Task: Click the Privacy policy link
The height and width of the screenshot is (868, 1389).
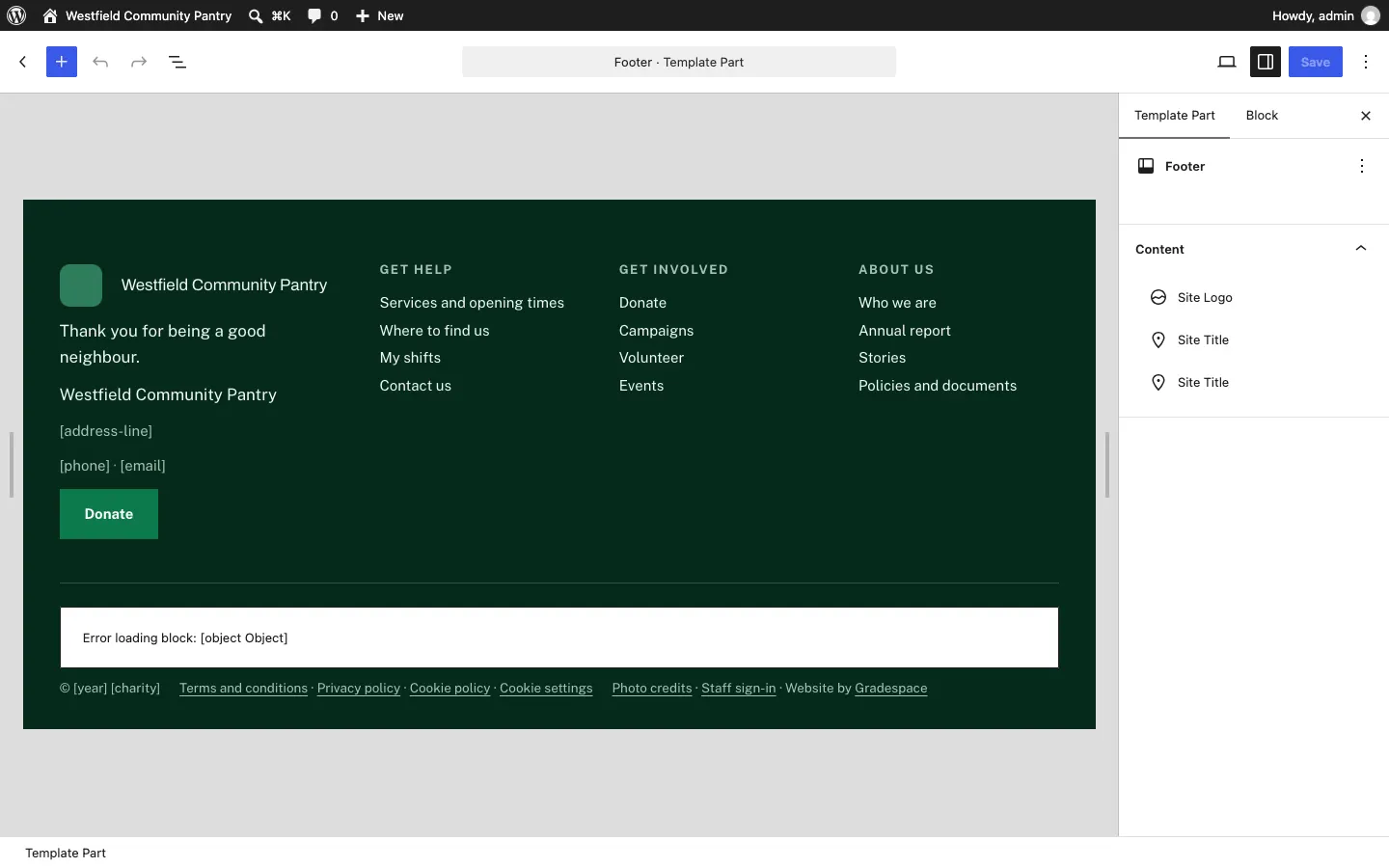Action: point(359,689)
